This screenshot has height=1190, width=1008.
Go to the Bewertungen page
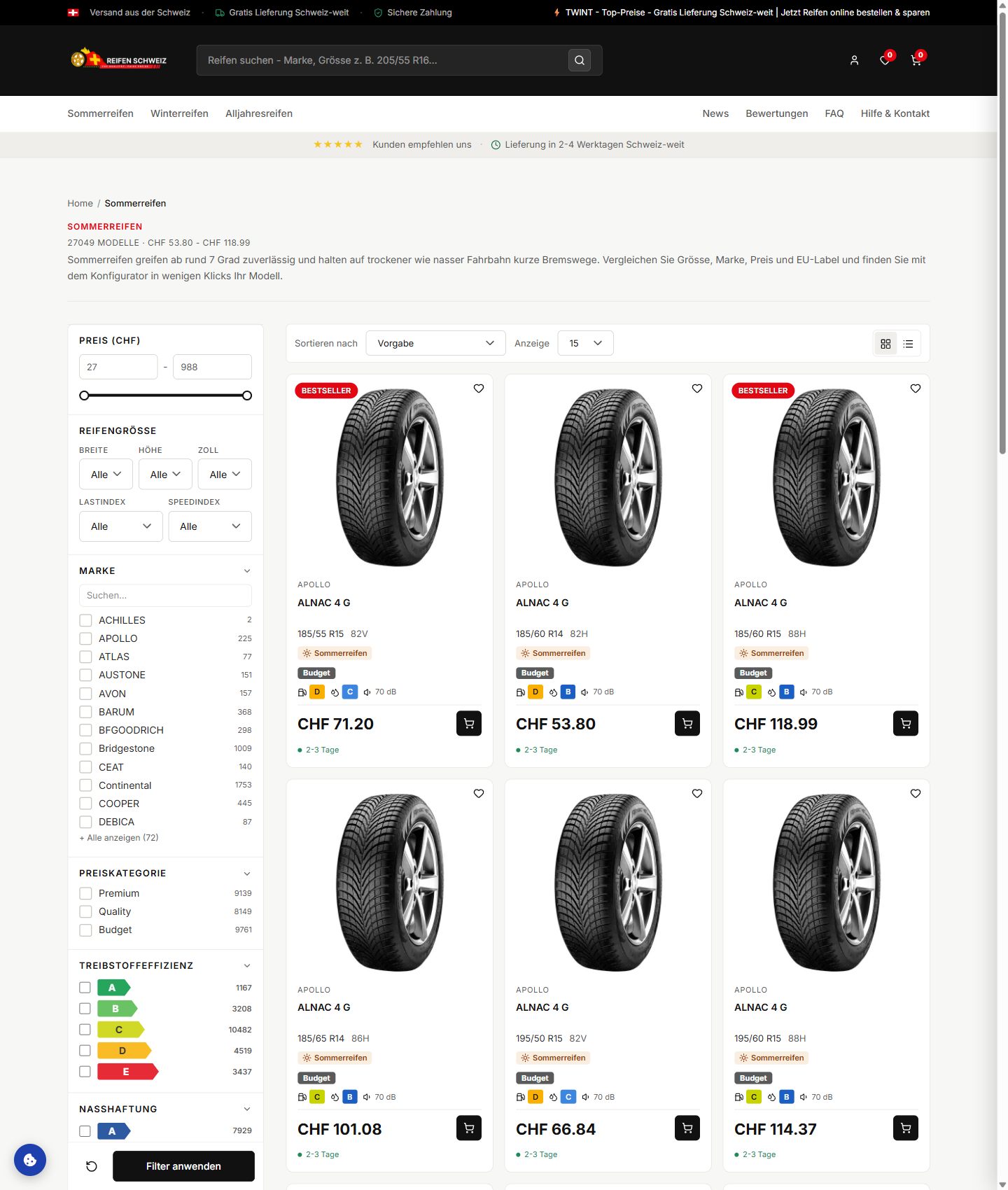(777, 113)
